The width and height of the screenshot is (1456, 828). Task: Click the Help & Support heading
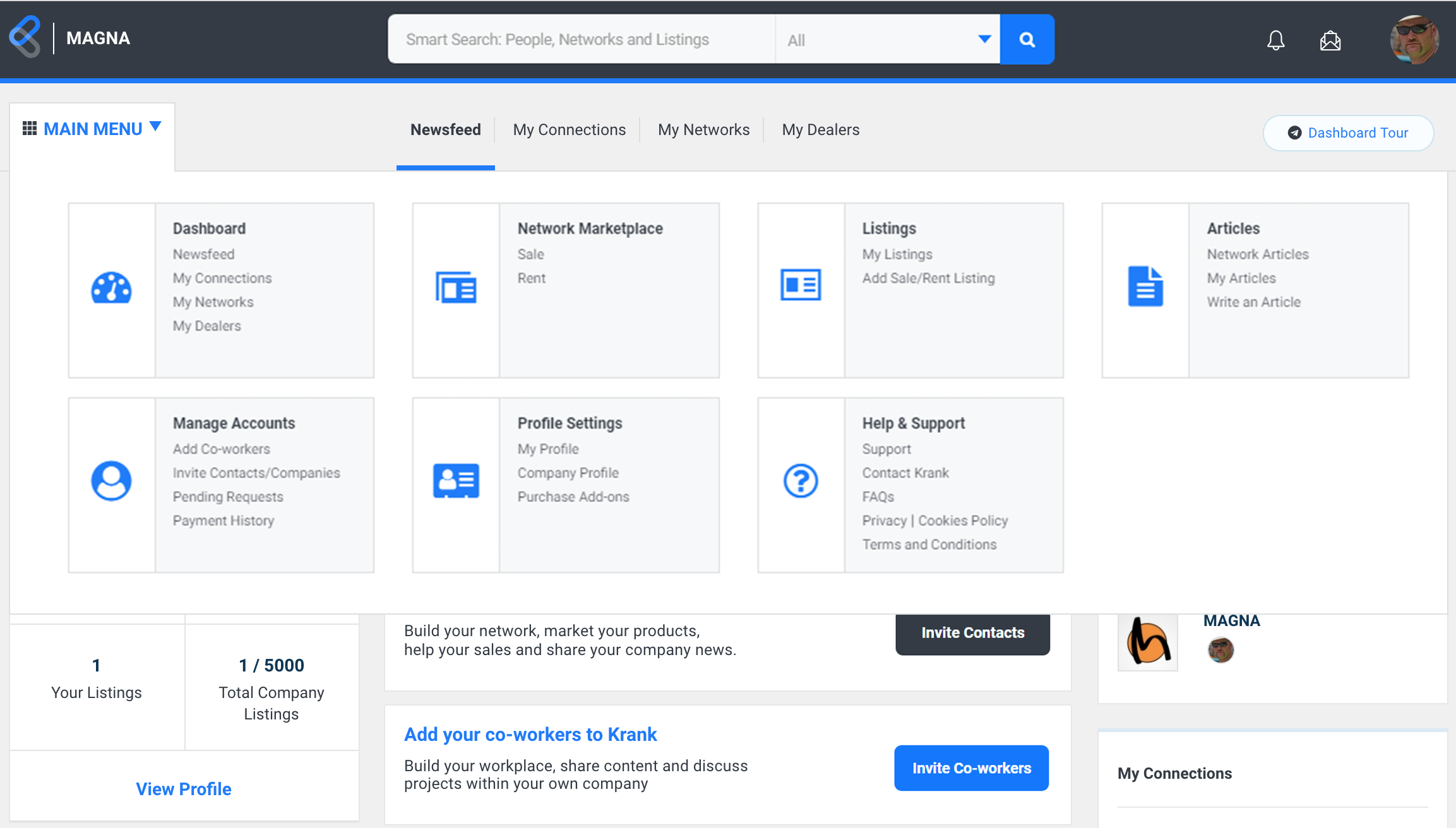point(914,423)
